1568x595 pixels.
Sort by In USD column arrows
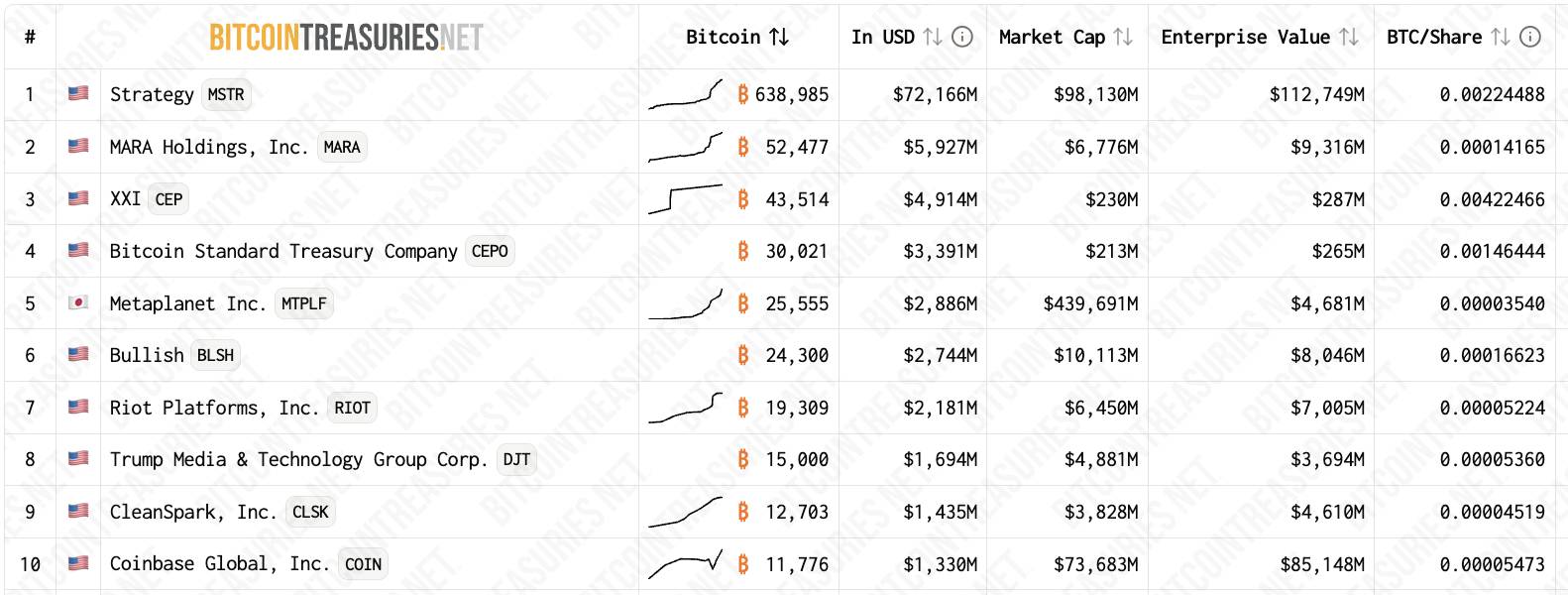[933, 37]
